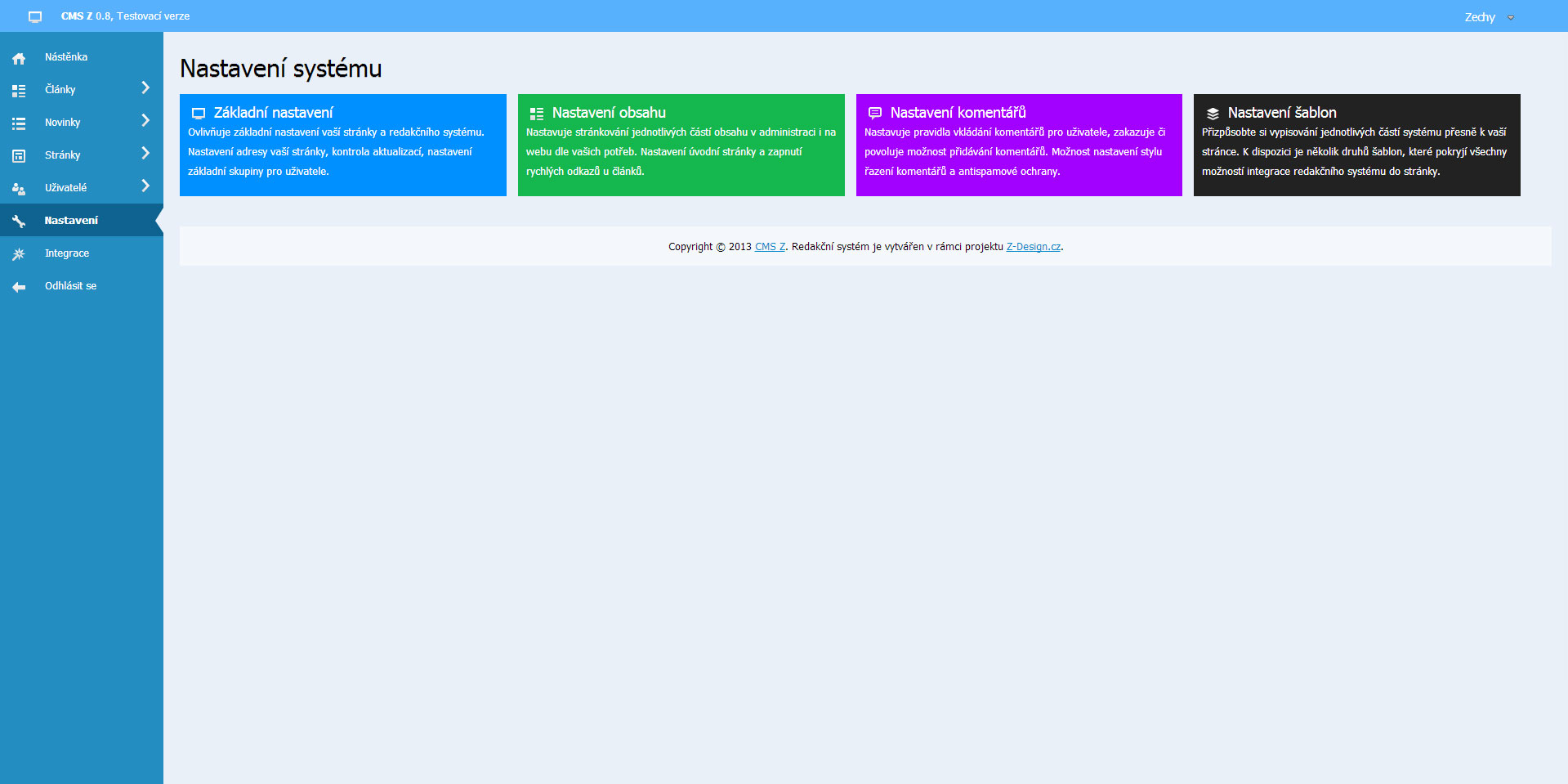
Task: Expand the Uživatelé submenu chevron
Action: (145, 186)
